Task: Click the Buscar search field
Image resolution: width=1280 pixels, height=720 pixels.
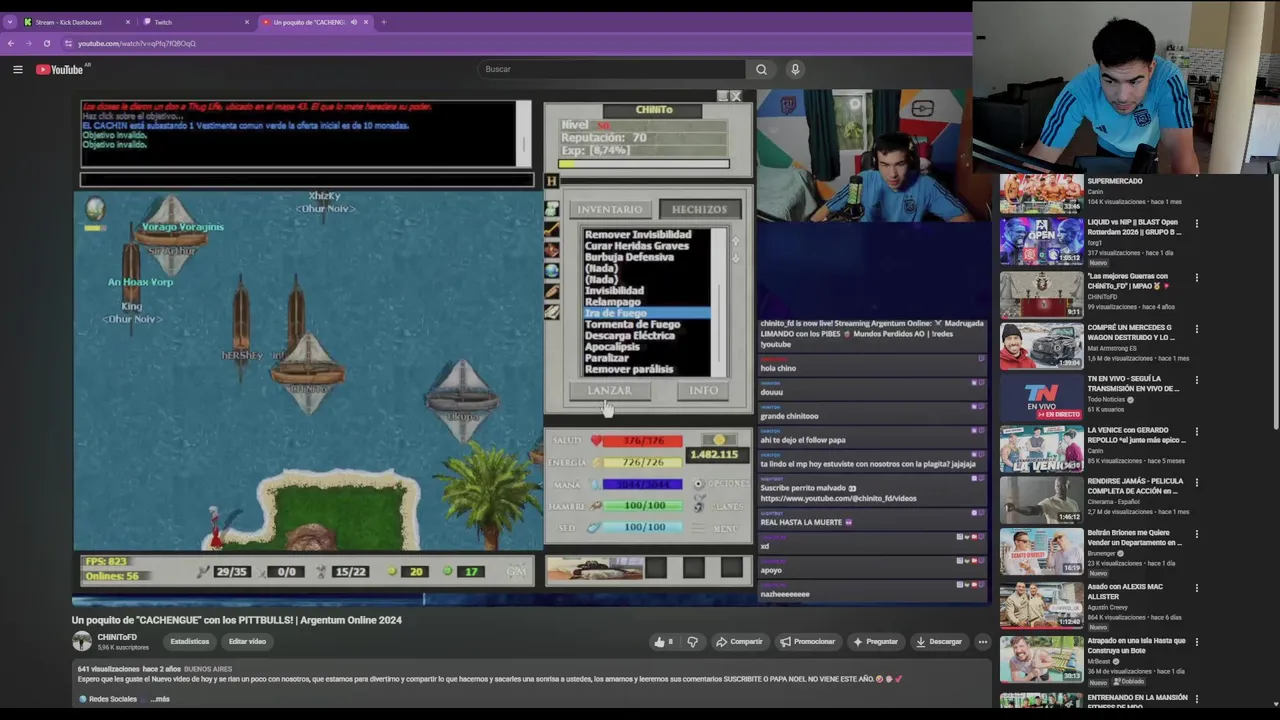Action: pos(611,69)
